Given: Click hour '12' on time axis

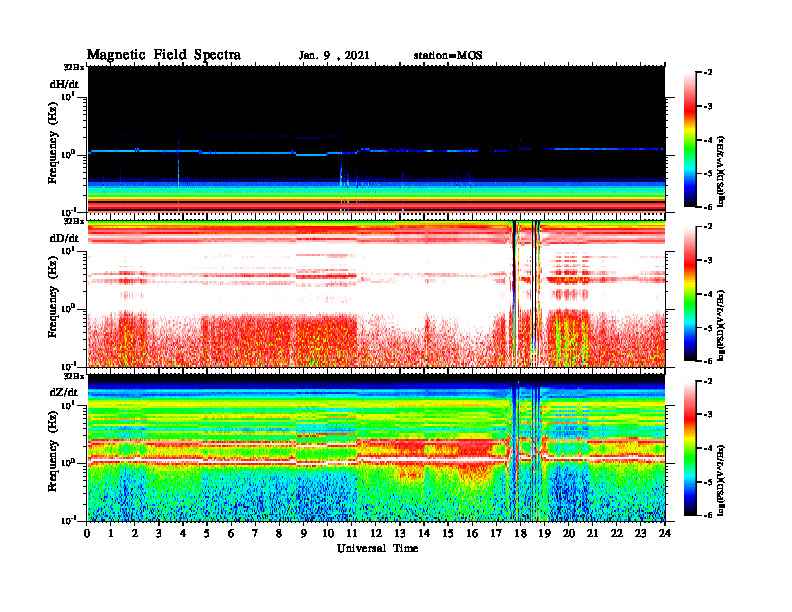Looking at the screenshot, I should point(376,533).
